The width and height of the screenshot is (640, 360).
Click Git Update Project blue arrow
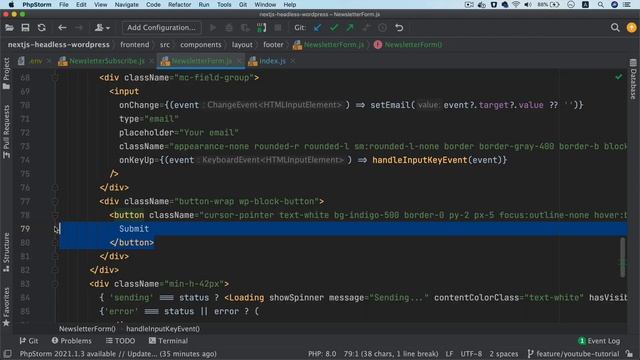pos(317,28)
